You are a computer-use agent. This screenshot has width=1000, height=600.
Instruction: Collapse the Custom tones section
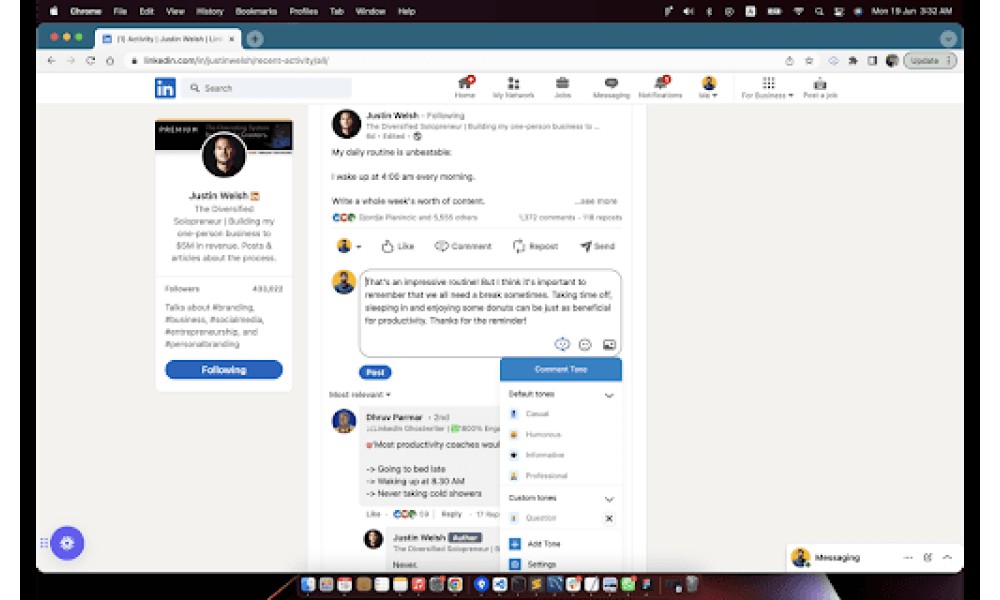point(609,499)
